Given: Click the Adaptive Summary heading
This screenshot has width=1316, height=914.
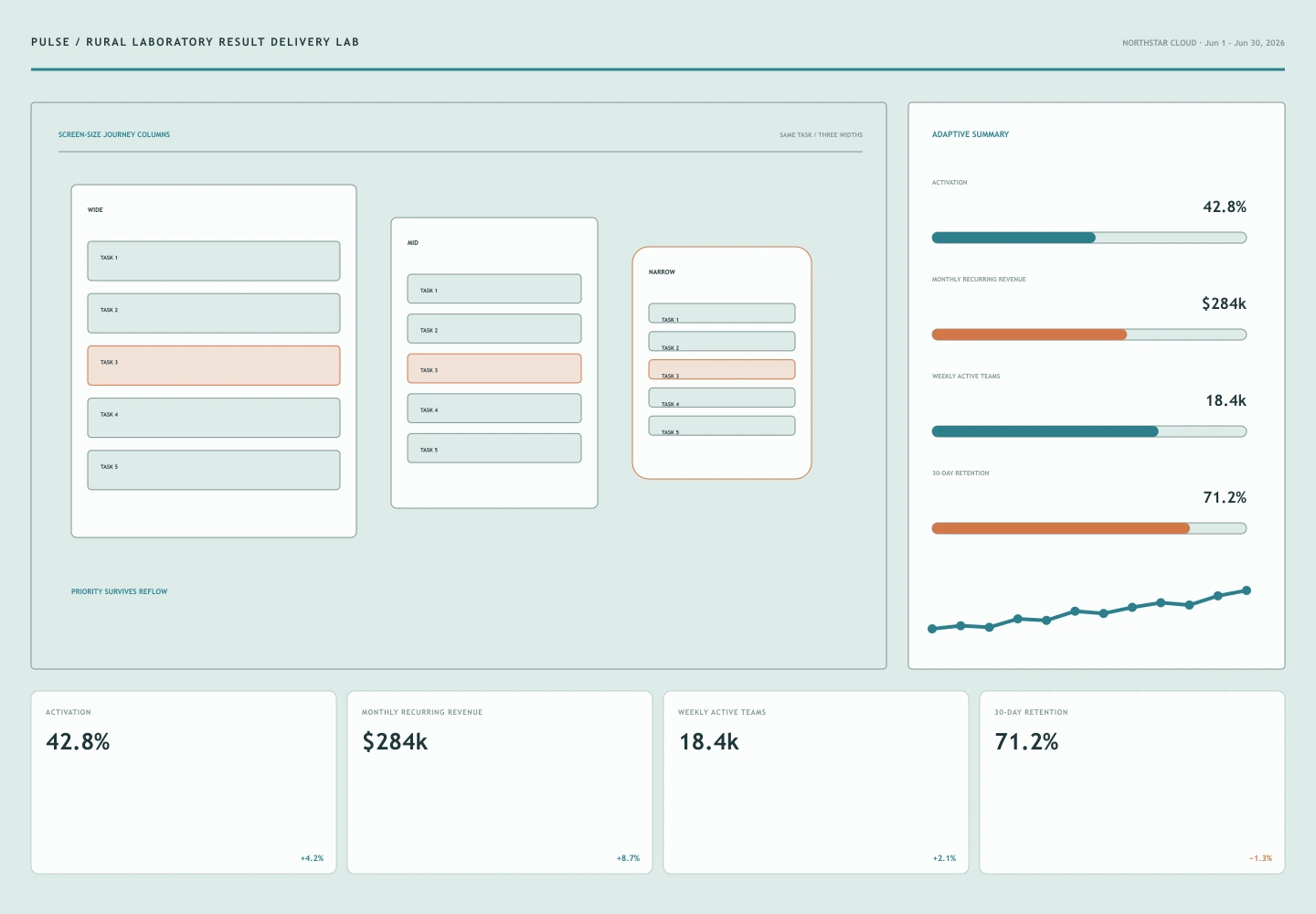Looking at the screenshot, I should (x=971, y=134).
